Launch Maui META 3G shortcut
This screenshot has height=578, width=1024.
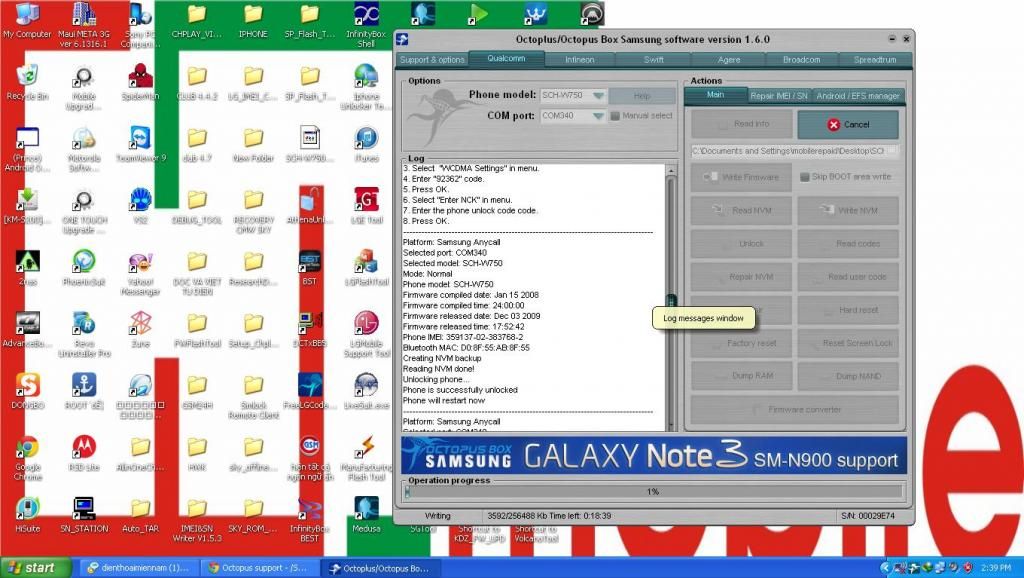[x=84, y=24]
